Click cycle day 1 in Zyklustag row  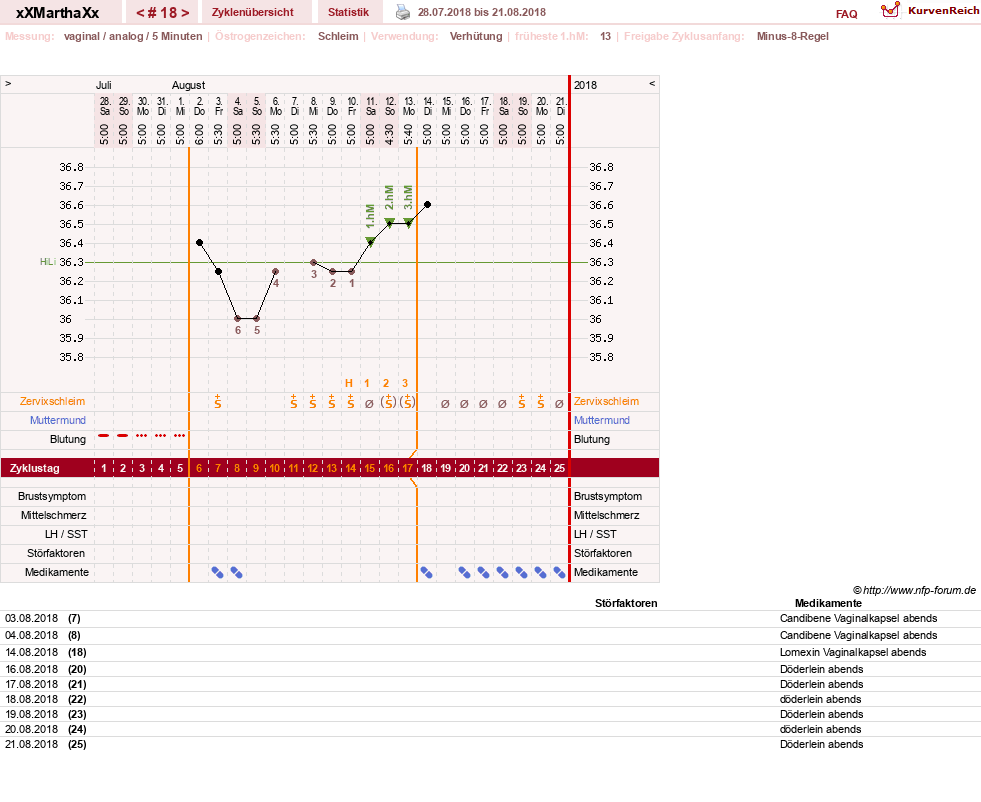[x=104, y=468]
